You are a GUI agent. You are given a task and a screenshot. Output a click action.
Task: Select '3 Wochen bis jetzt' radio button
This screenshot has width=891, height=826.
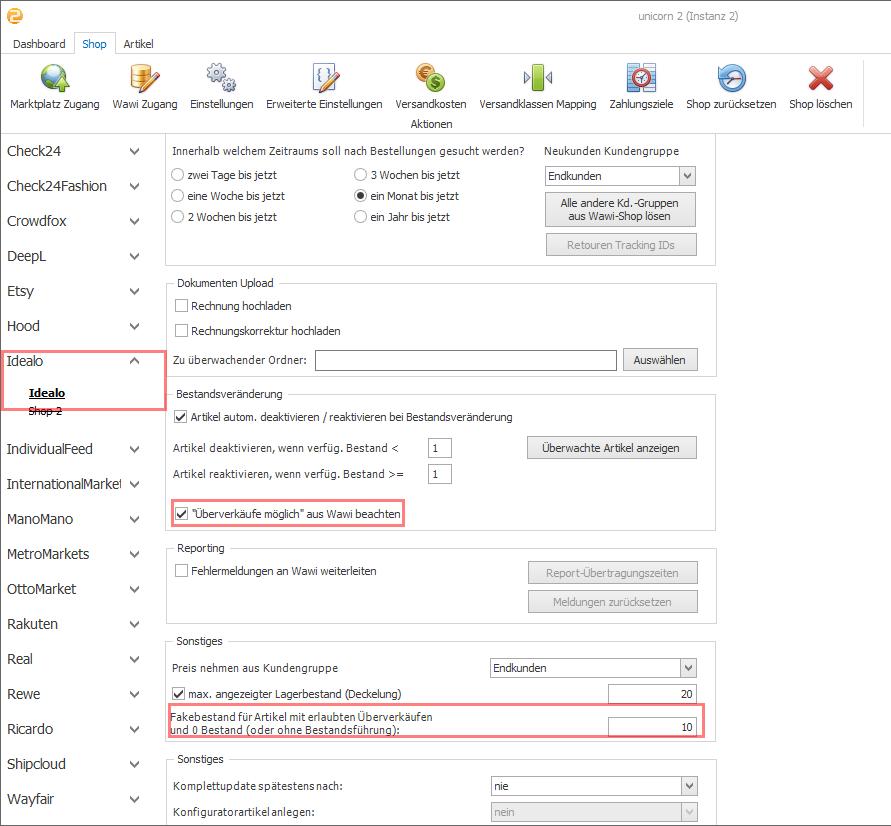pos(360,175)
